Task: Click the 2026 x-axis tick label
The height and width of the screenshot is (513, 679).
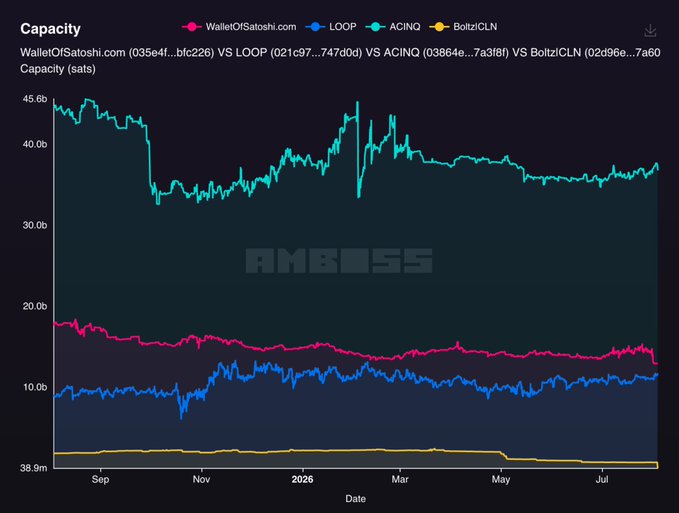Action: 302,480
